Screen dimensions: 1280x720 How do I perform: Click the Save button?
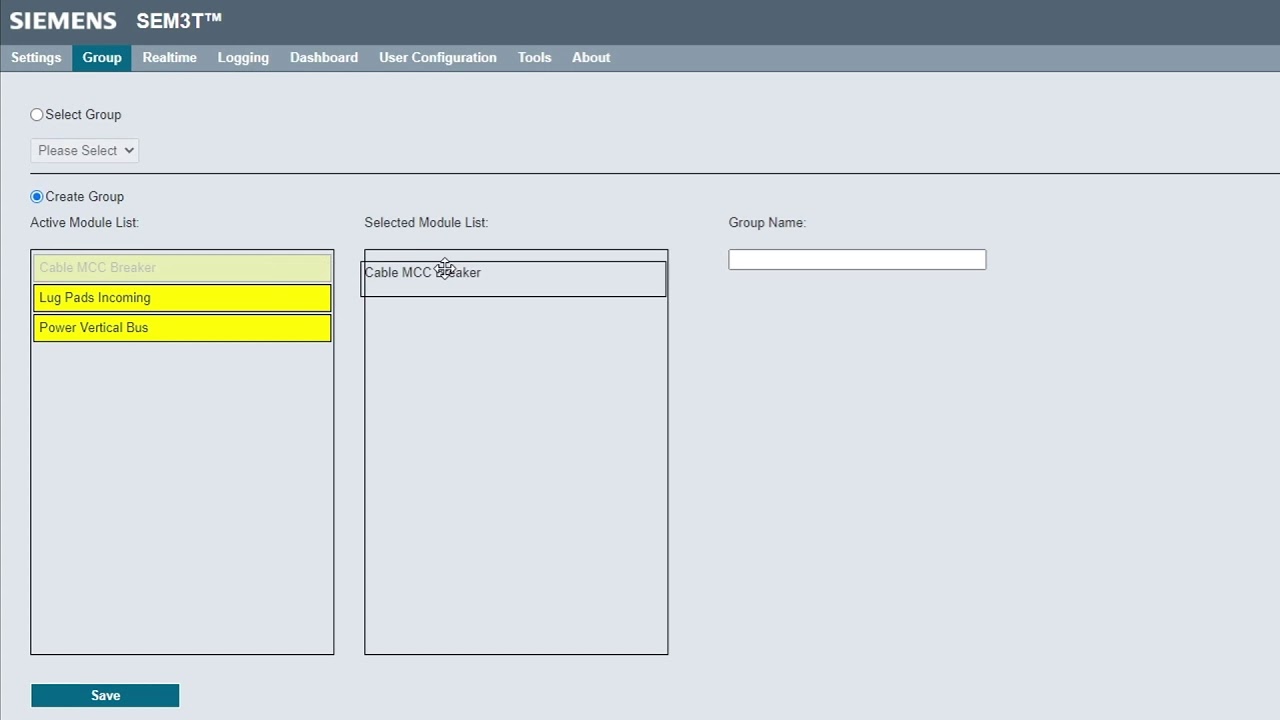pyautogui.click(x=105, y=696)
